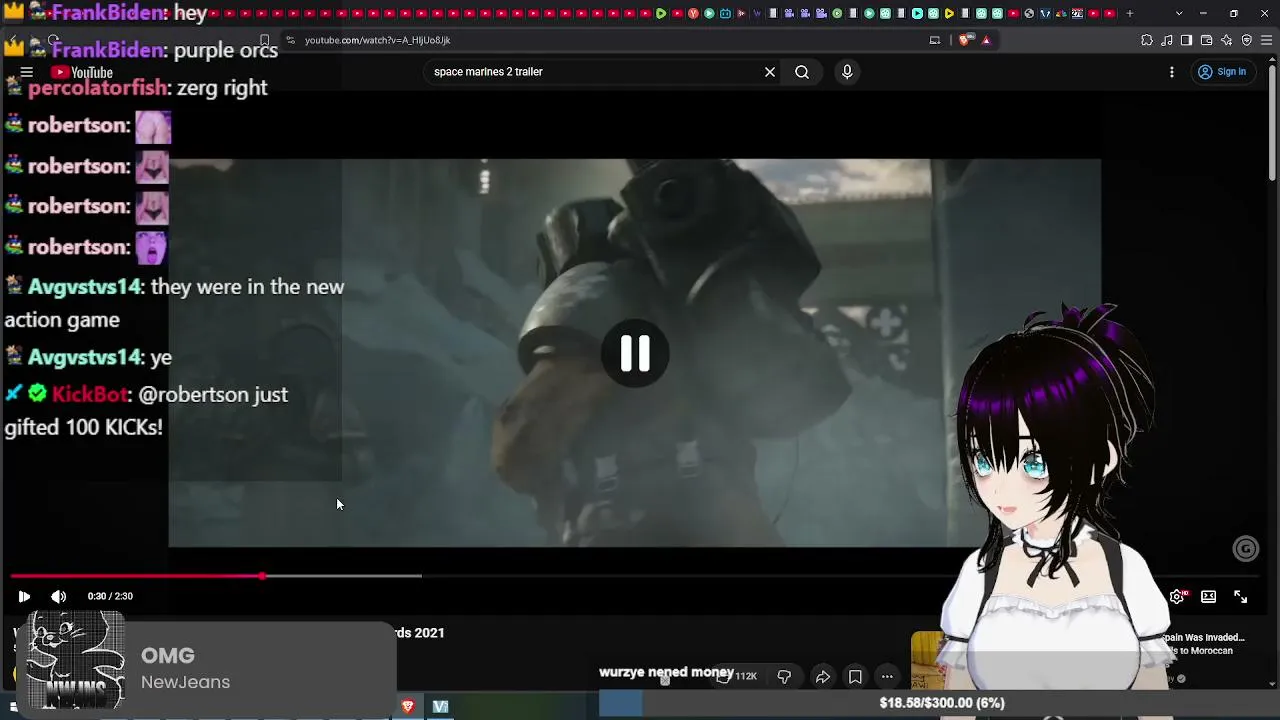Toggle the browser sidebar panel
This screenshot has width=1280, height=720.
1186,40
